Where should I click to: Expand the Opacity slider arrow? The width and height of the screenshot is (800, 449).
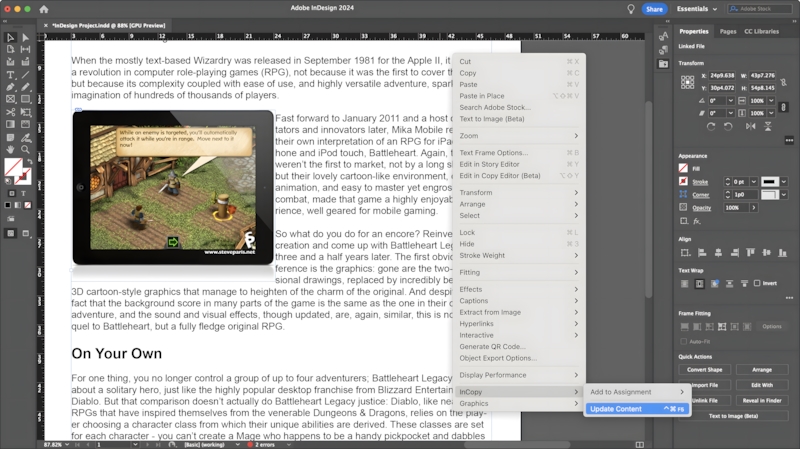click(x=754, y=208)
